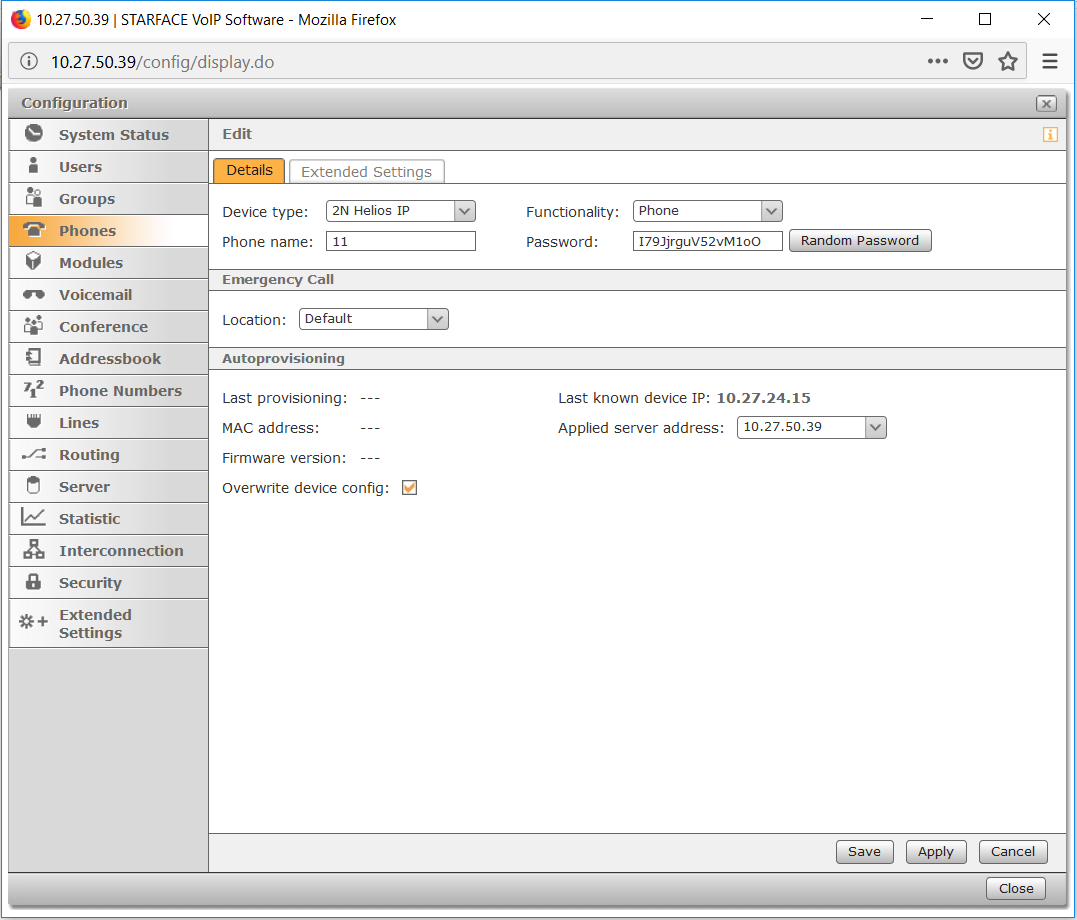Open Voicemail using the tape icon

point(34,295)
